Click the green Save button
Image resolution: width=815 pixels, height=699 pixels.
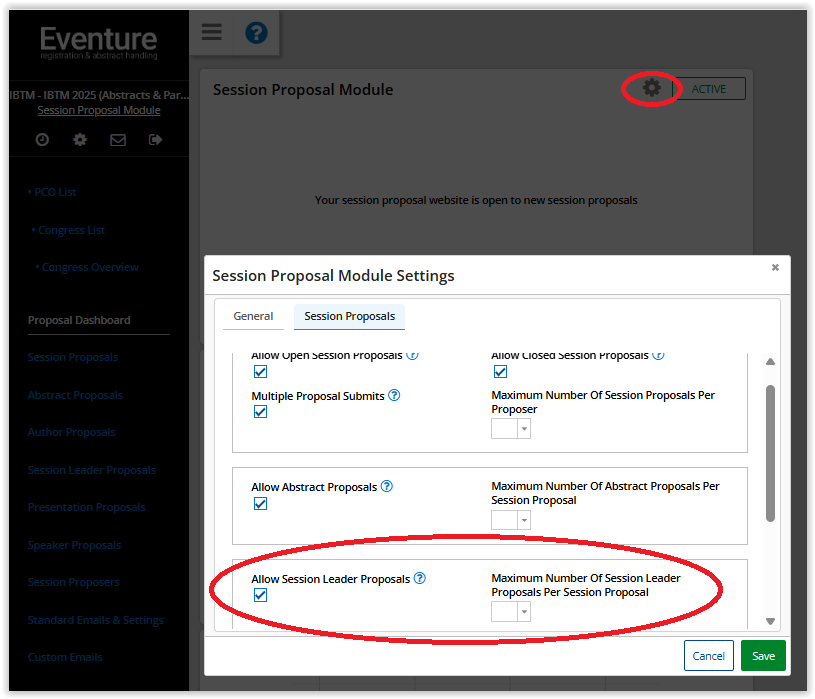[x=763, y=656]
